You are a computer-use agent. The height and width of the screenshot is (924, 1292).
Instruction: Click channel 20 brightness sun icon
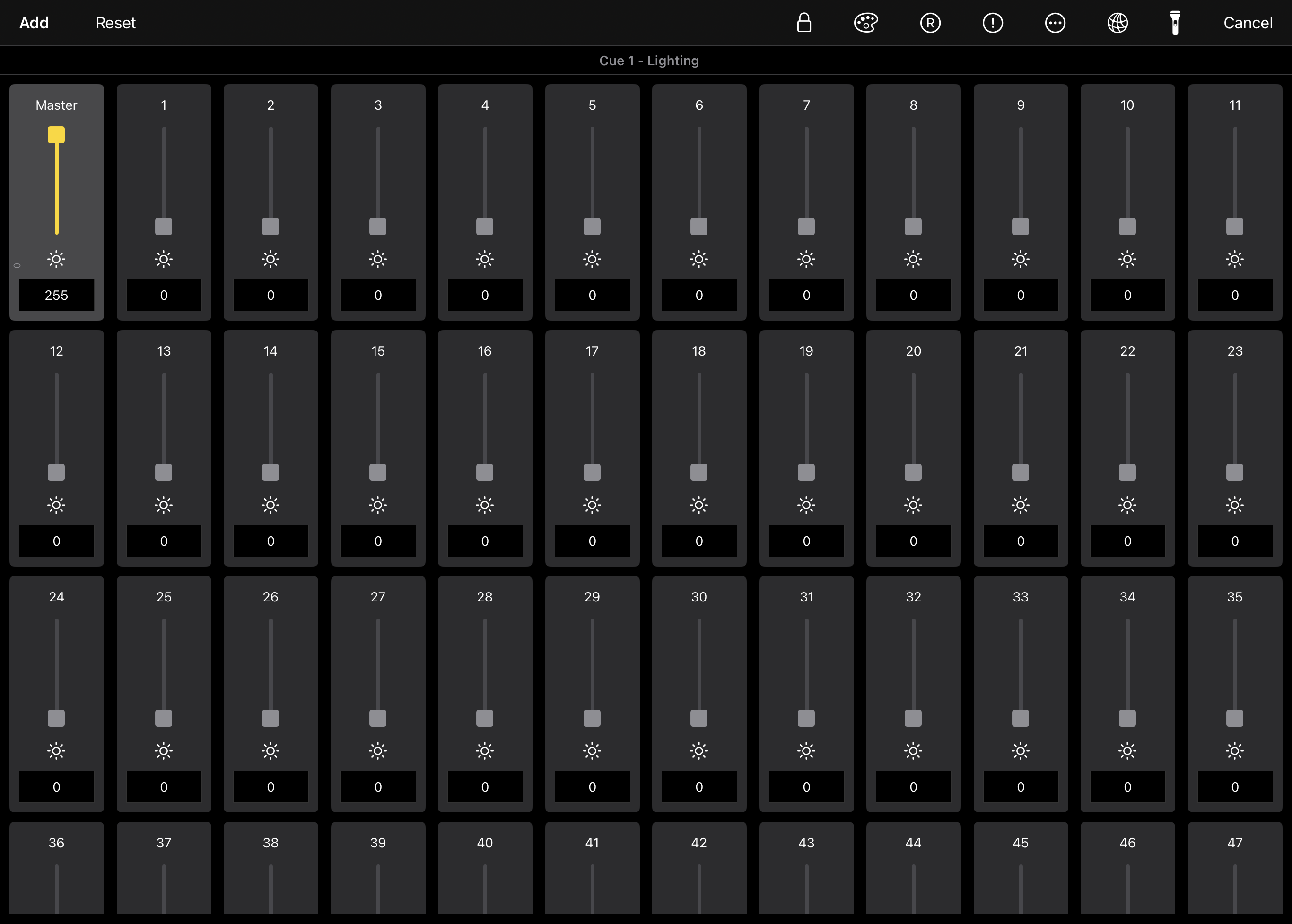(913, 505)
